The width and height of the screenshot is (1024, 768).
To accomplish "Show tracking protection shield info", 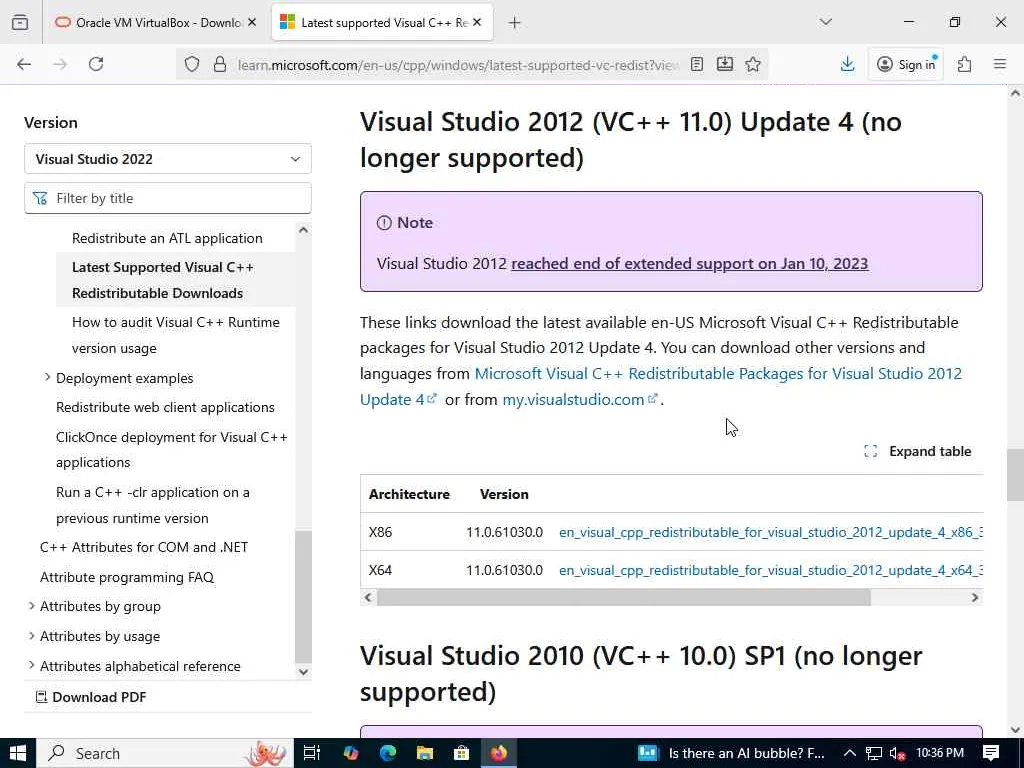I will [192, 64].
